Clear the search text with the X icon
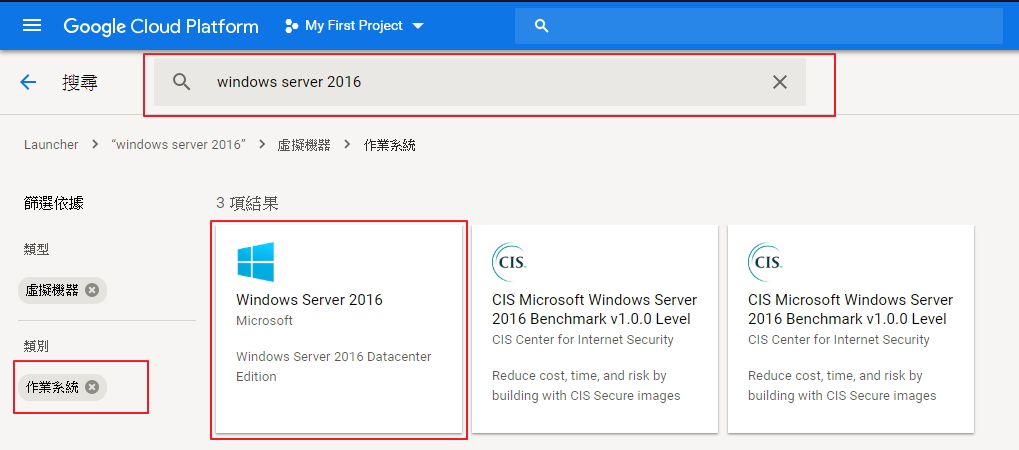Viewport: 1019px width, 450px height. point(780,82)
